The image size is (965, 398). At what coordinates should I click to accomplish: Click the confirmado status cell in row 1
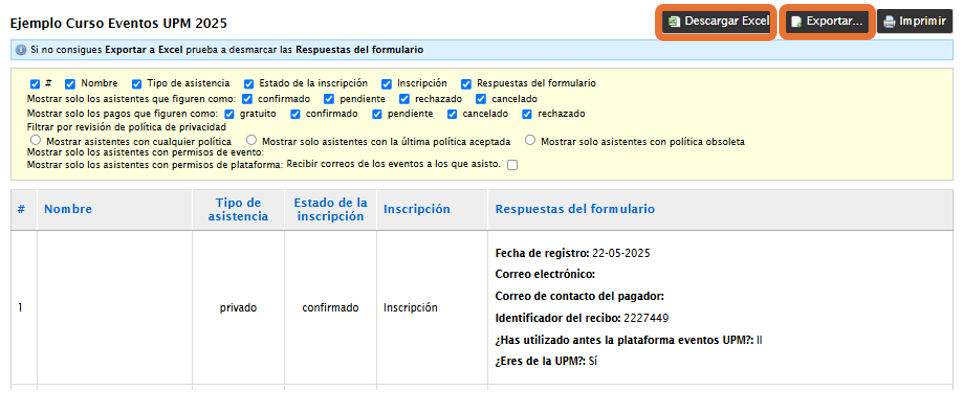pos(330,308)
